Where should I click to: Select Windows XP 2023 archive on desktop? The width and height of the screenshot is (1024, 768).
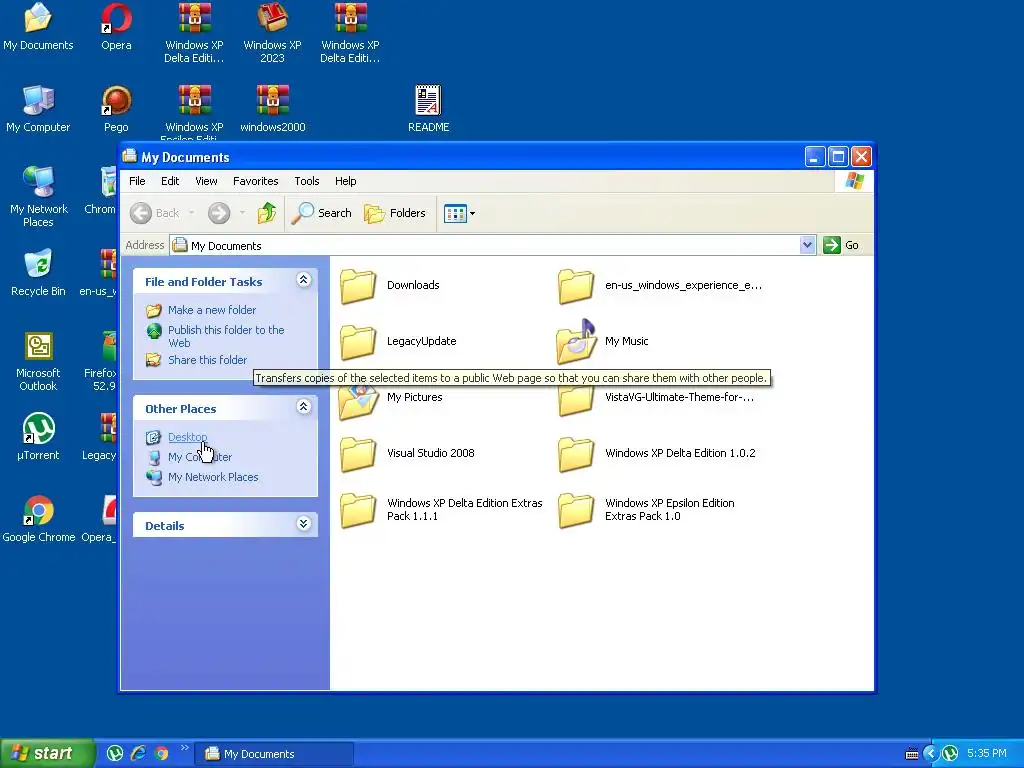[272, 34]
